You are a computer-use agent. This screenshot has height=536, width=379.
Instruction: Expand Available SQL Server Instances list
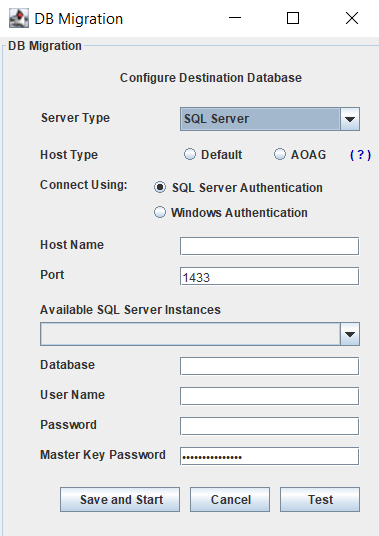tap(350, 334)
